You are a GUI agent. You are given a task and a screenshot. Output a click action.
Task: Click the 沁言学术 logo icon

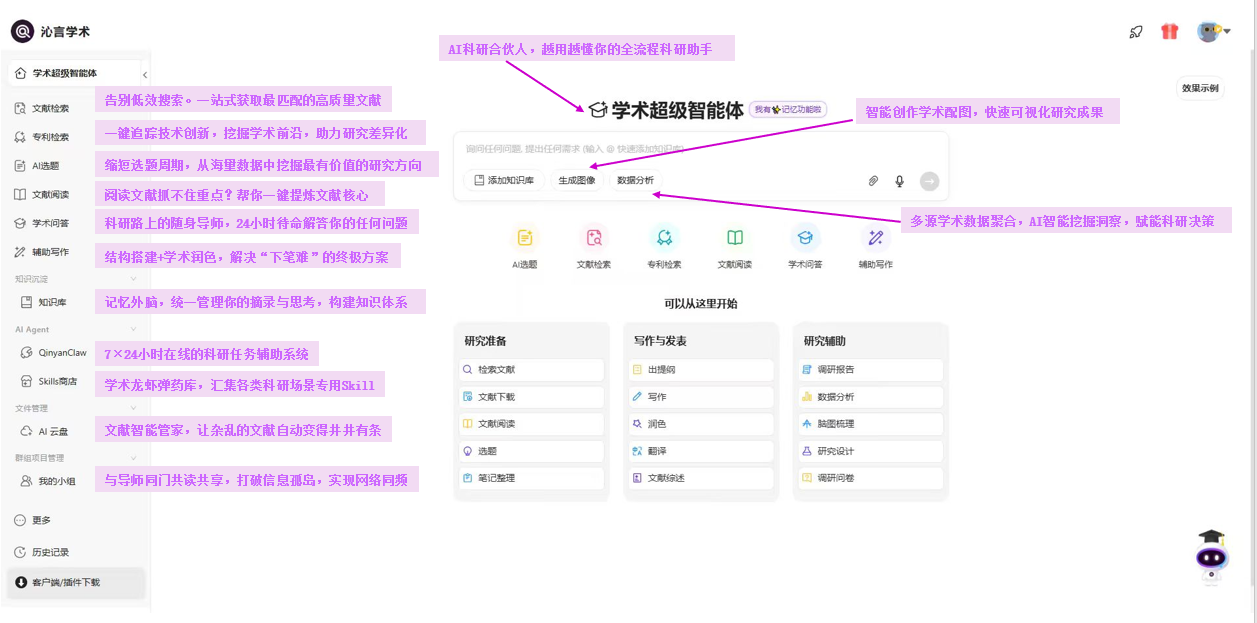[23, 31]
